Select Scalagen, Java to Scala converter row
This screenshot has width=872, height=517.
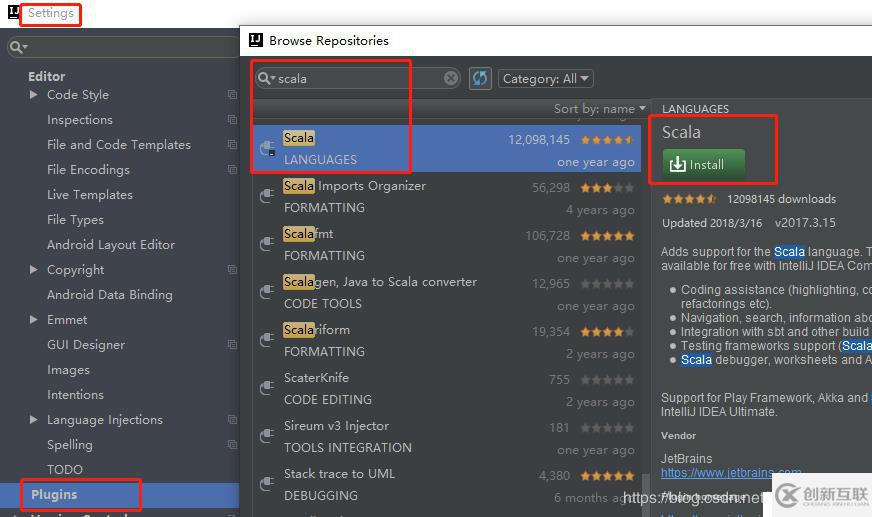tap(447, 292)
